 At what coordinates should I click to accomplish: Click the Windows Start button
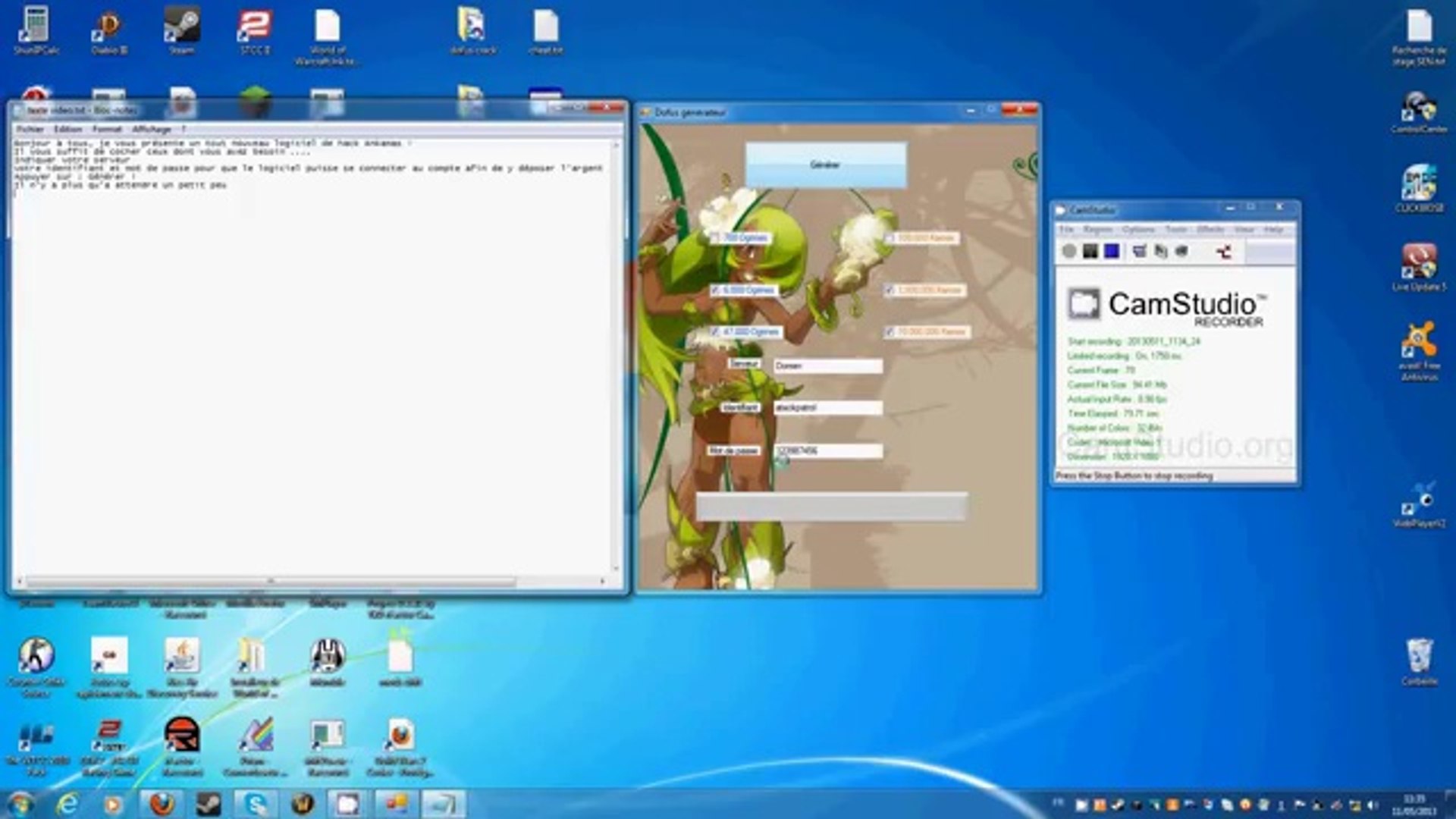[x=20, y=804]
